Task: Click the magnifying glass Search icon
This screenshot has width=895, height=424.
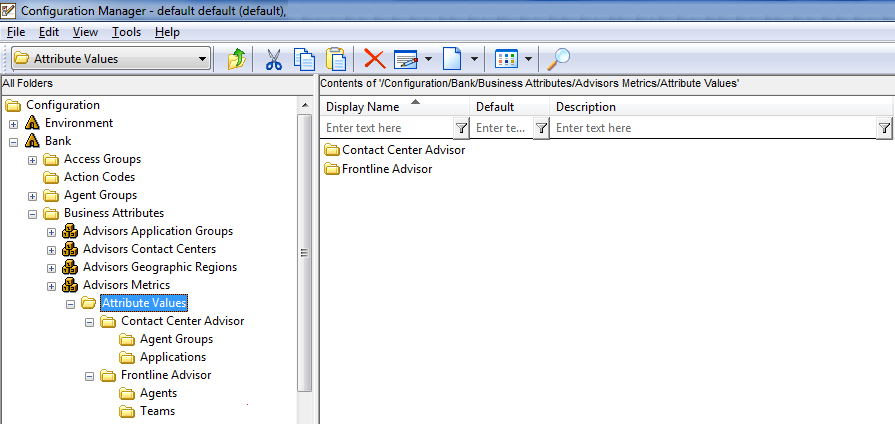Action: 561,59
